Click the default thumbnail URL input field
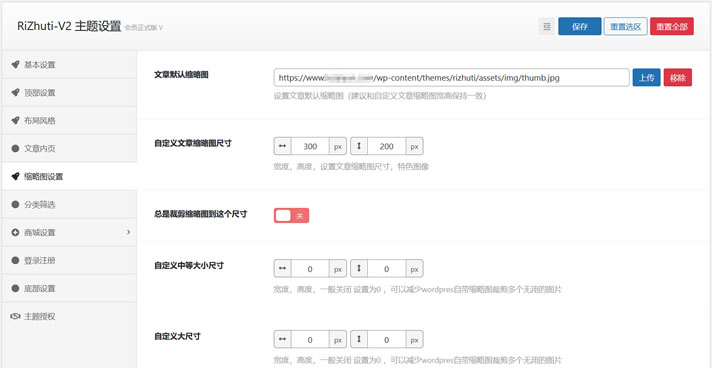This screenshot has width=712, height=368. pyautogui.click(x=451, y=78)
